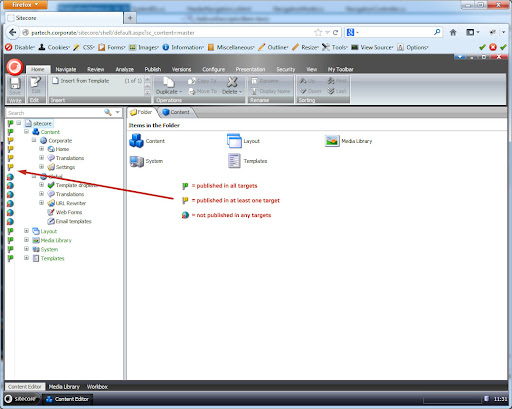Image resolution: width=512 pixels, height=409 pixels.
Task: Open the Layout item icon in folder
Action: (234, 141)
